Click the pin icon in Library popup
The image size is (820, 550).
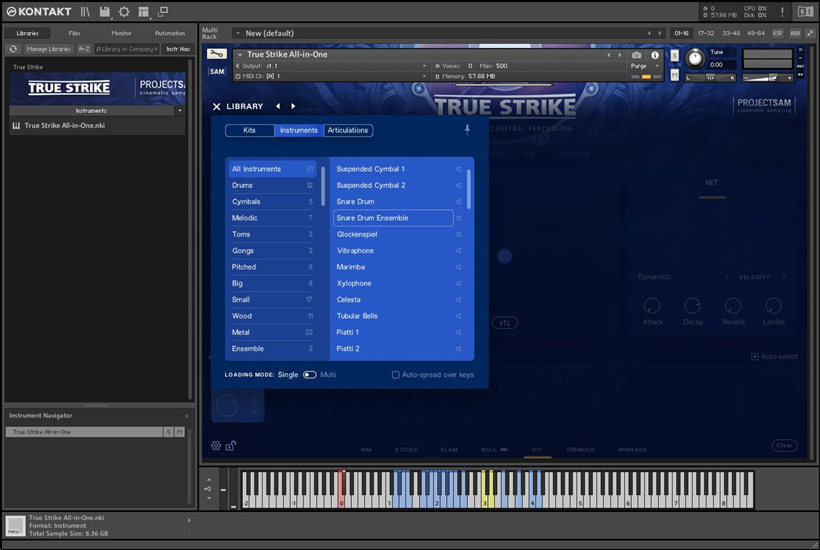[466, 130]
